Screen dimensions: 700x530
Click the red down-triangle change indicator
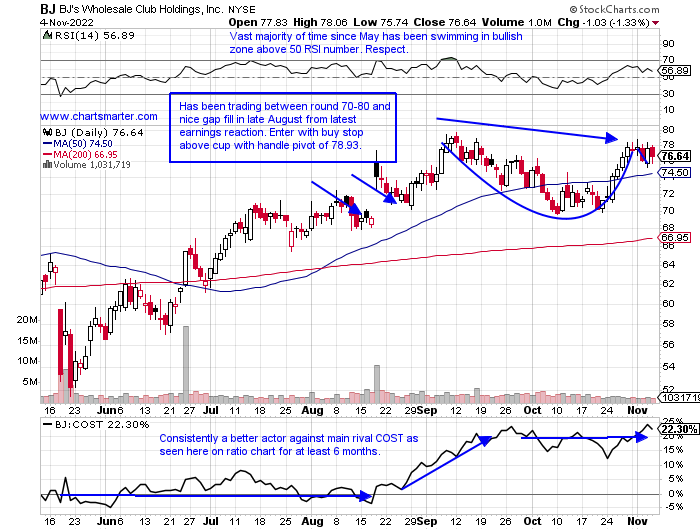click(655, 23)
